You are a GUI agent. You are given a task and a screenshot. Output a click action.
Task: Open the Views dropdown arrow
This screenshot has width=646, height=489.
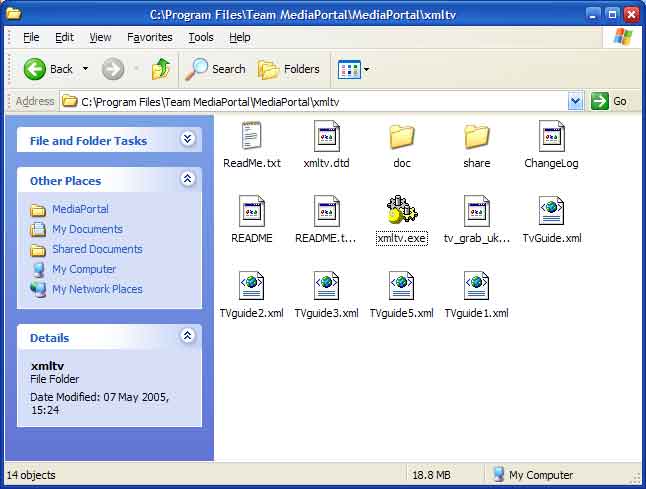pos(366,69)
